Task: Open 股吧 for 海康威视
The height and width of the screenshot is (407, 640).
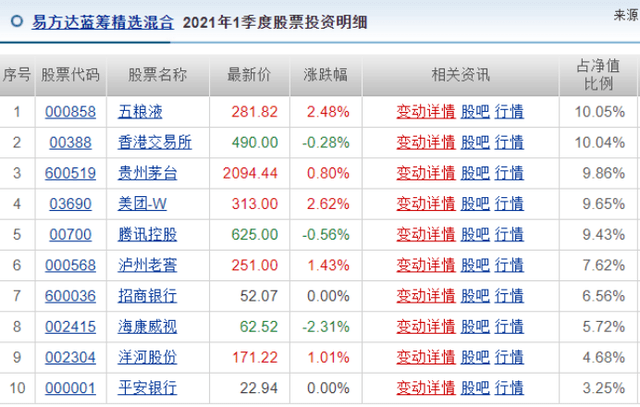Action: pyautogui.click(x=475, y=327)
